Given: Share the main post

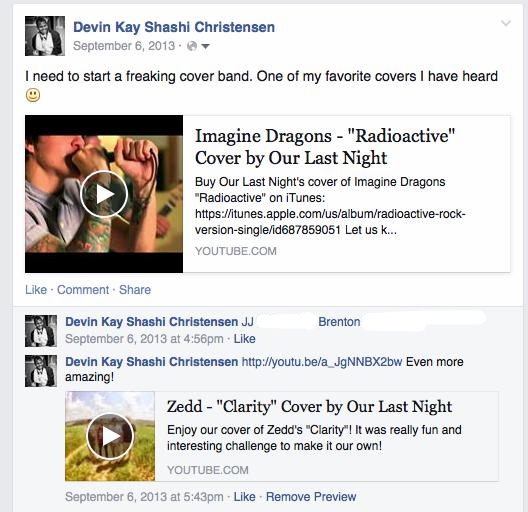Looking at the screenshot, I should pos(135,290).
